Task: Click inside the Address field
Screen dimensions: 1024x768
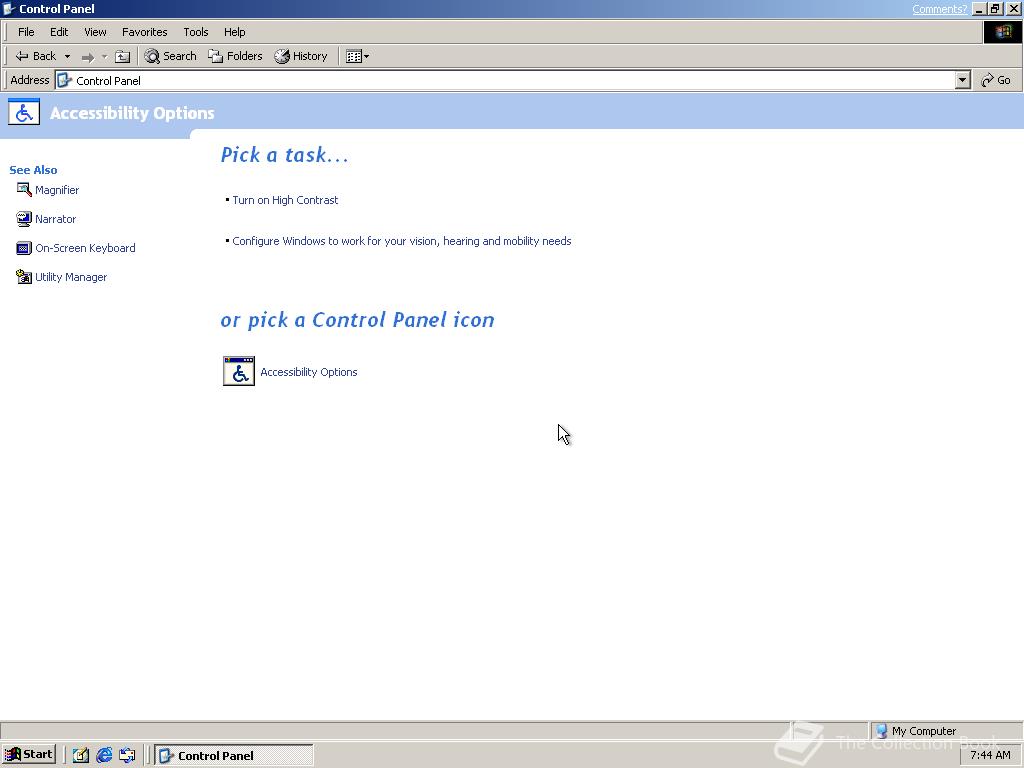Action: 505,80
